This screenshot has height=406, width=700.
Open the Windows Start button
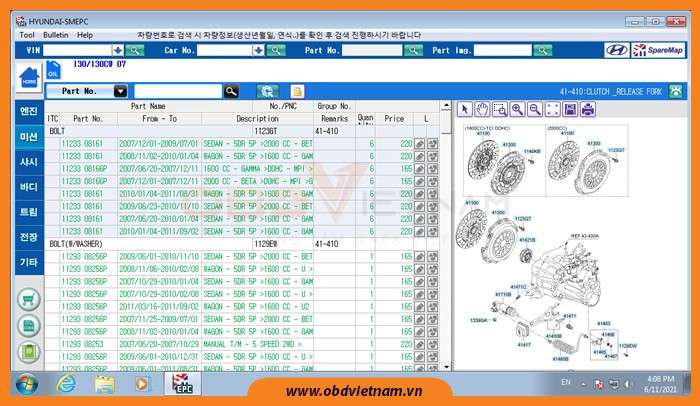coord(26,384)
